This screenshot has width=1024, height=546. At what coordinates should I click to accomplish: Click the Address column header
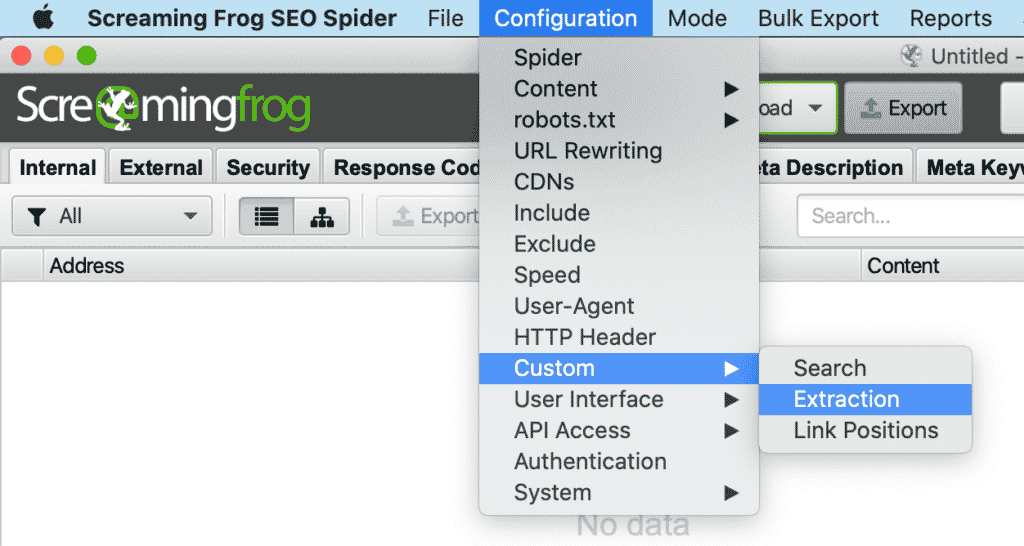[x=261, y=266]
